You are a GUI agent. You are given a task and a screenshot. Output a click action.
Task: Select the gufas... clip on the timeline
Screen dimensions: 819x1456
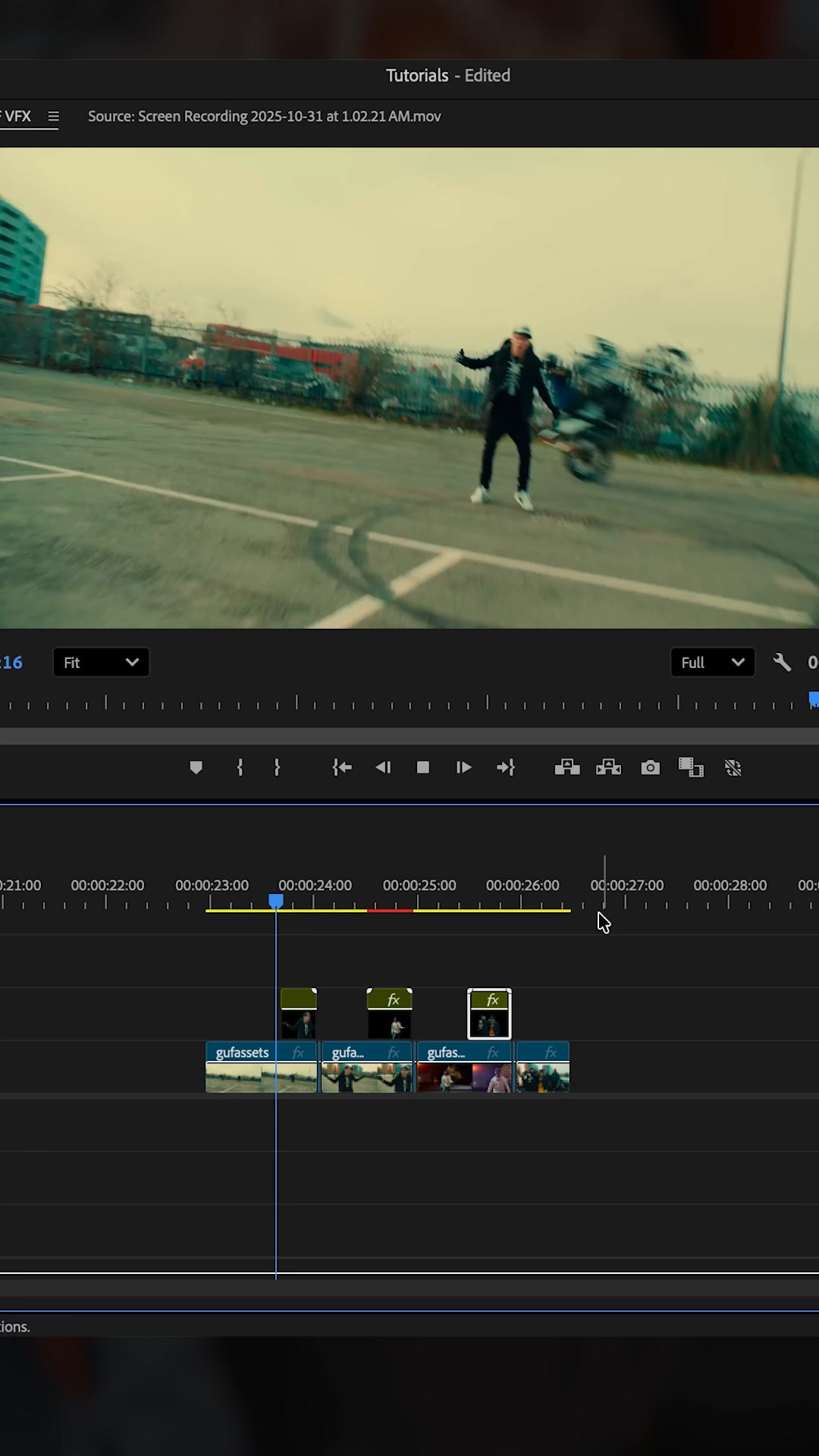pyautogui.click(x=464, y=1067)
